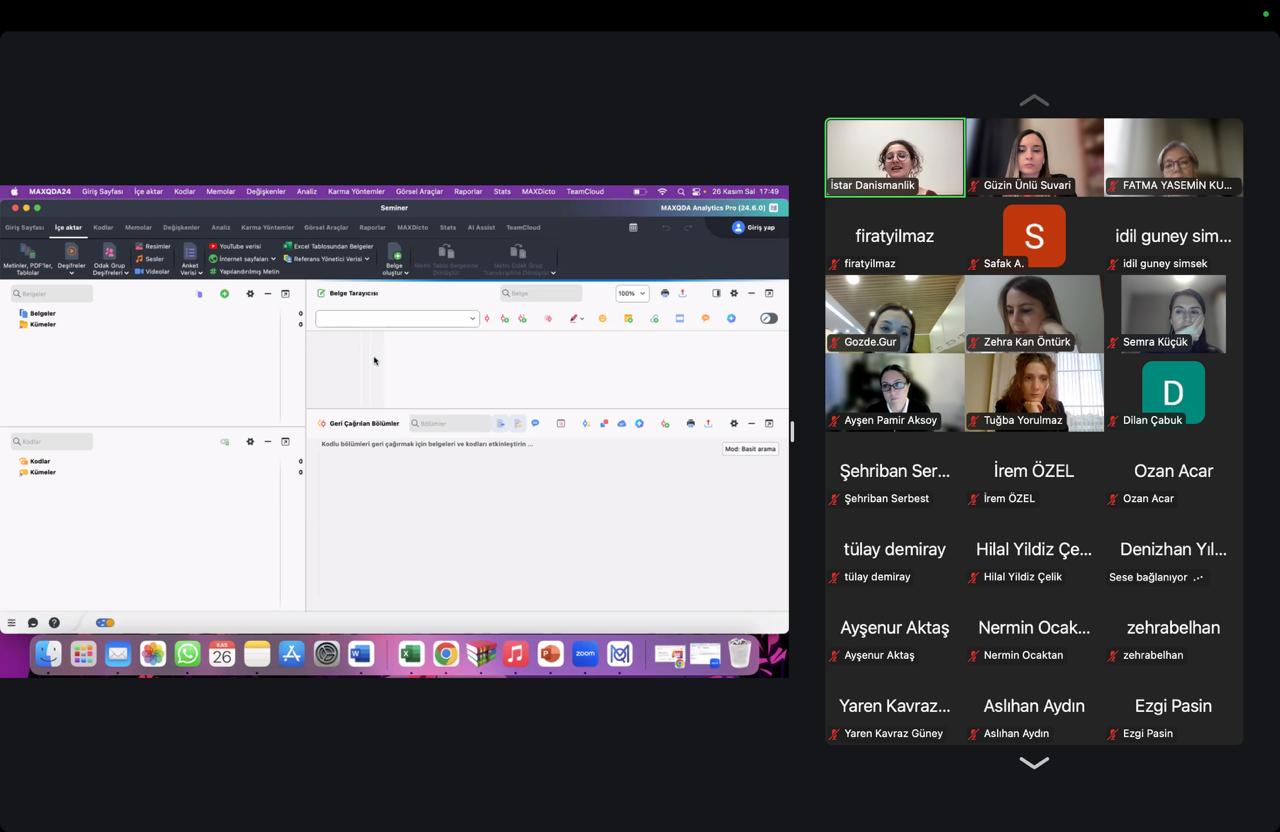This screenshot has height=832, width=1280.
Task: Click the emoji code smiley icon
Action: tap(602, 319)
